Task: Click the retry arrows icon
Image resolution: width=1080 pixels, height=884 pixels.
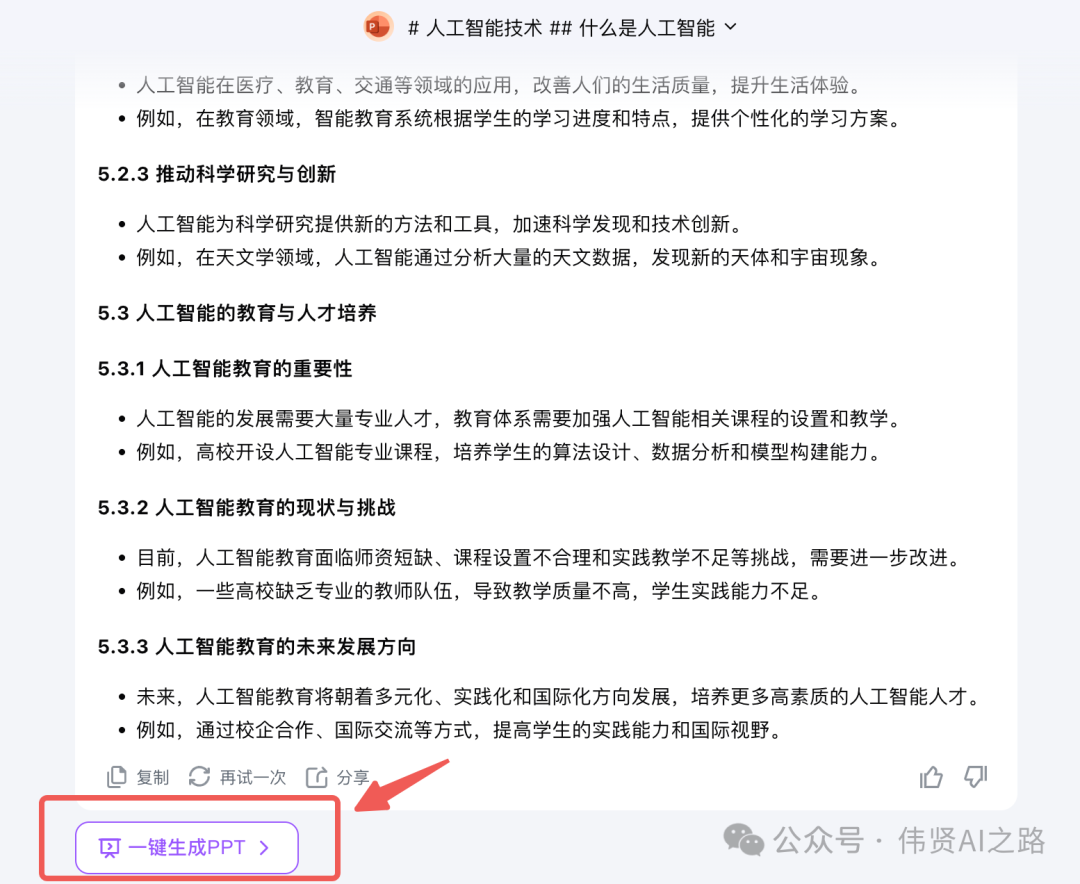Action: (x=199, y=777)
